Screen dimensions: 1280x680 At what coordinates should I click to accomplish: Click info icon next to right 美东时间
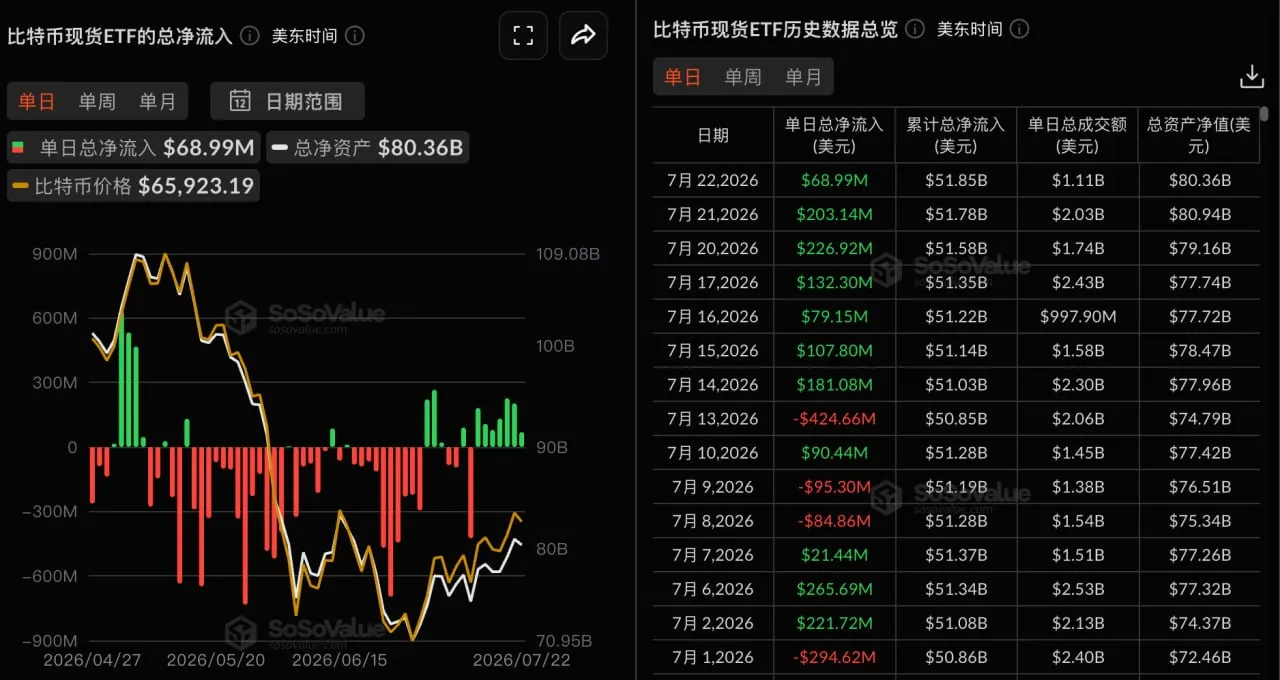click(1020, 29)
